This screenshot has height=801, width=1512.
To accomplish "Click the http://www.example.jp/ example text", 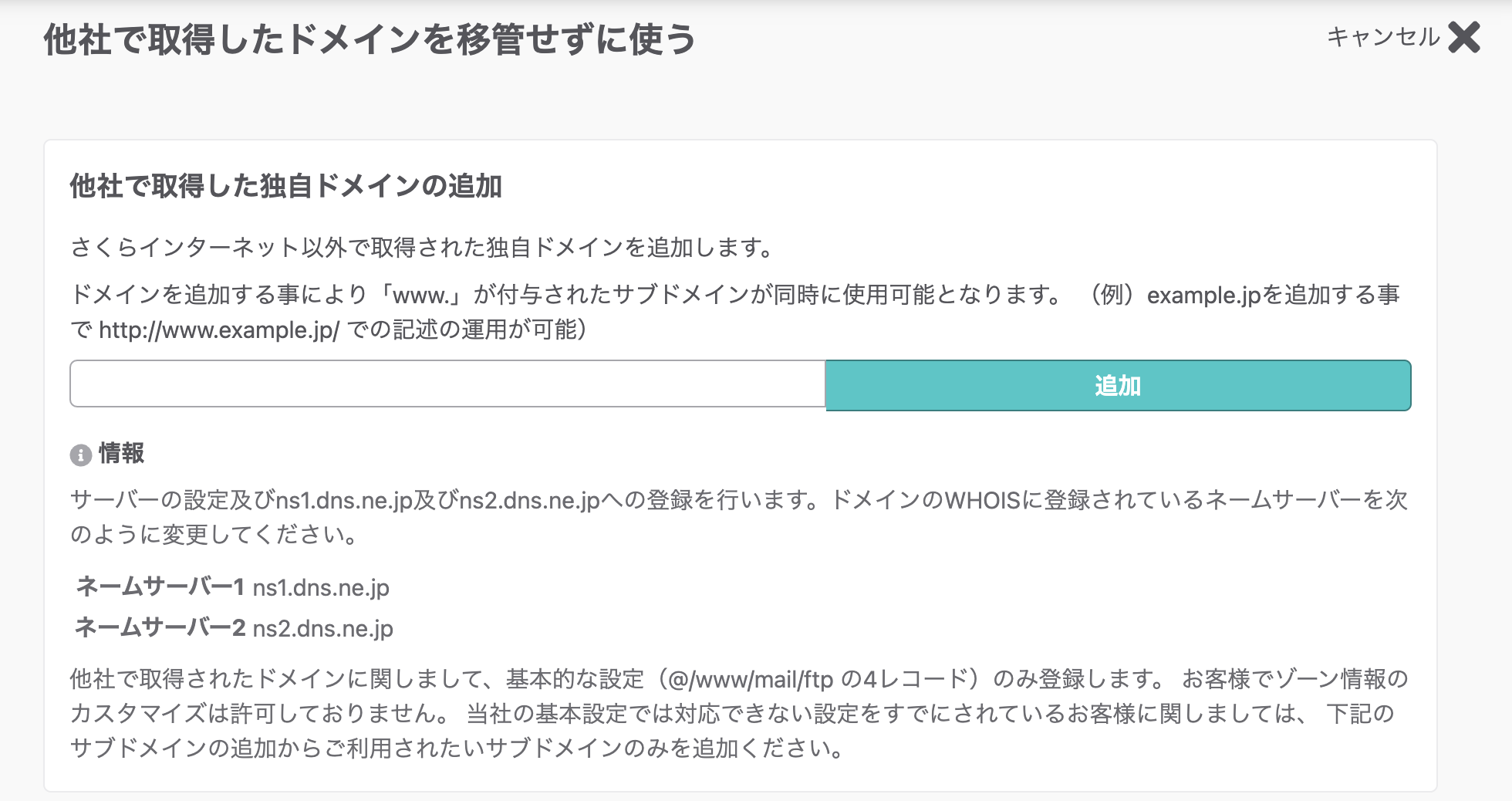I will click(x=219, y=330).
